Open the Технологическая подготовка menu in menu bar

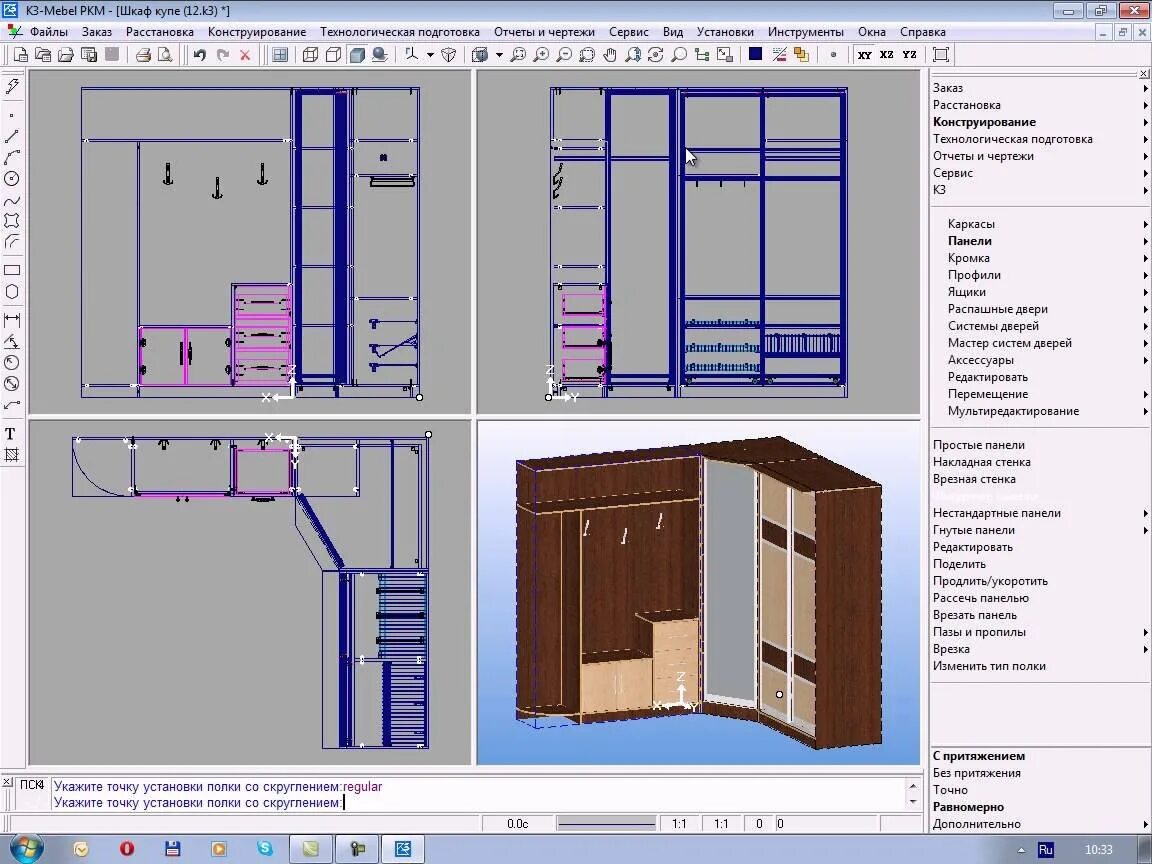point(400,32)
